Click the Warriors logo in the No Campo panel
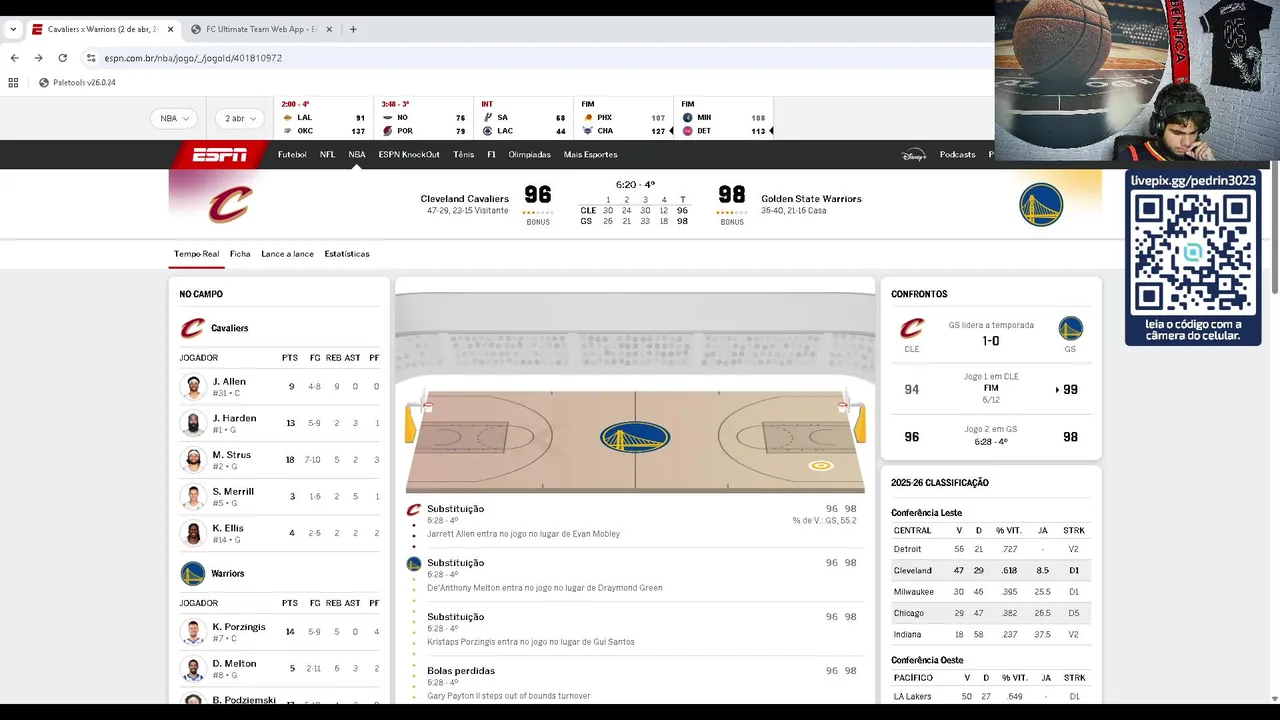 tap(193, 573)
